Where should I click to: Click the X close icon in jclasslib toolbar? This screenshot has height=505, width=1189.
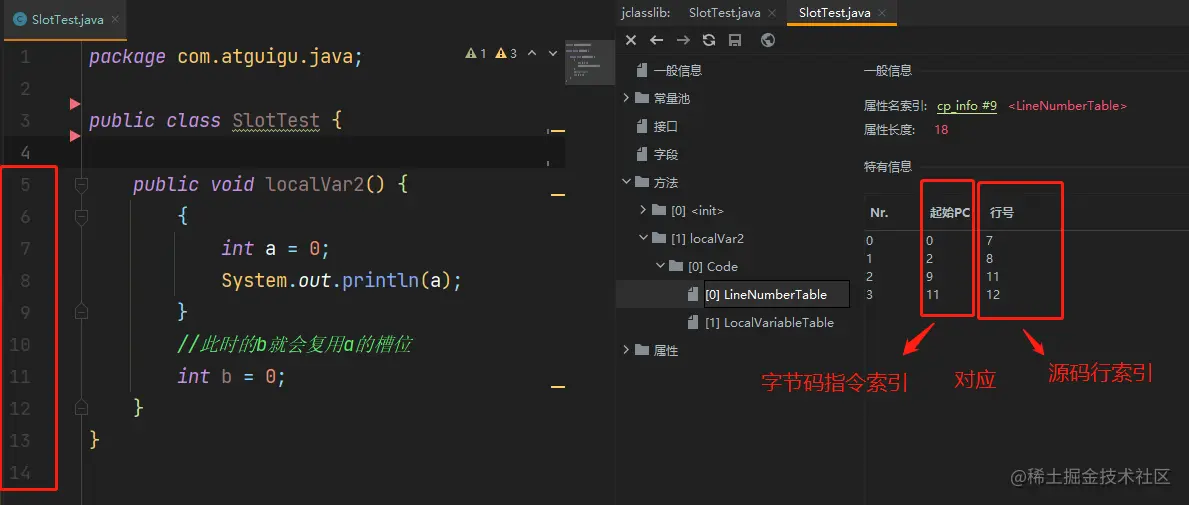tap(631, 40)
